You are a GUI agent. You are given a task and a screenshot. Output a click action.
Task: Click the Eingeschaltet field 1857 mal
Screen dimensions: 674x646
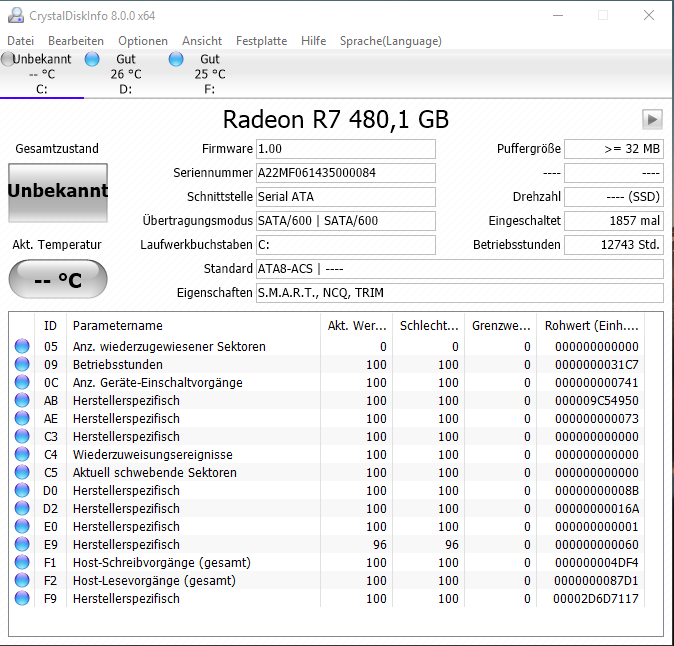tap(614, 221)
